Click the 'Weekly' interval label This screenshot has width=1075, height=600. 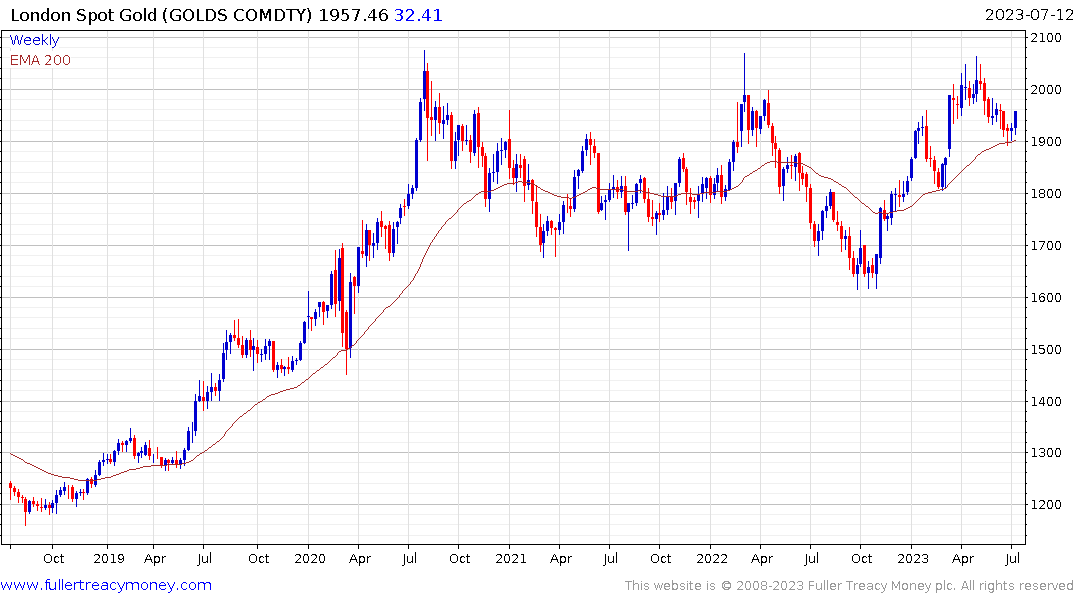(x=34, y=40)
